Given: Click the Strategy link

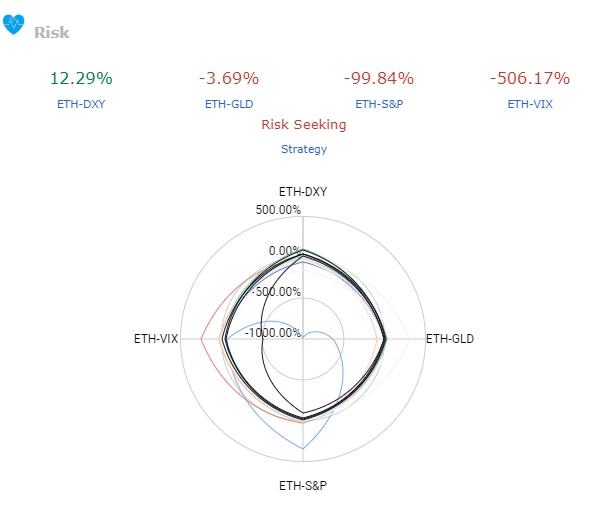Looking at the screenshot, I should [304, 149].
